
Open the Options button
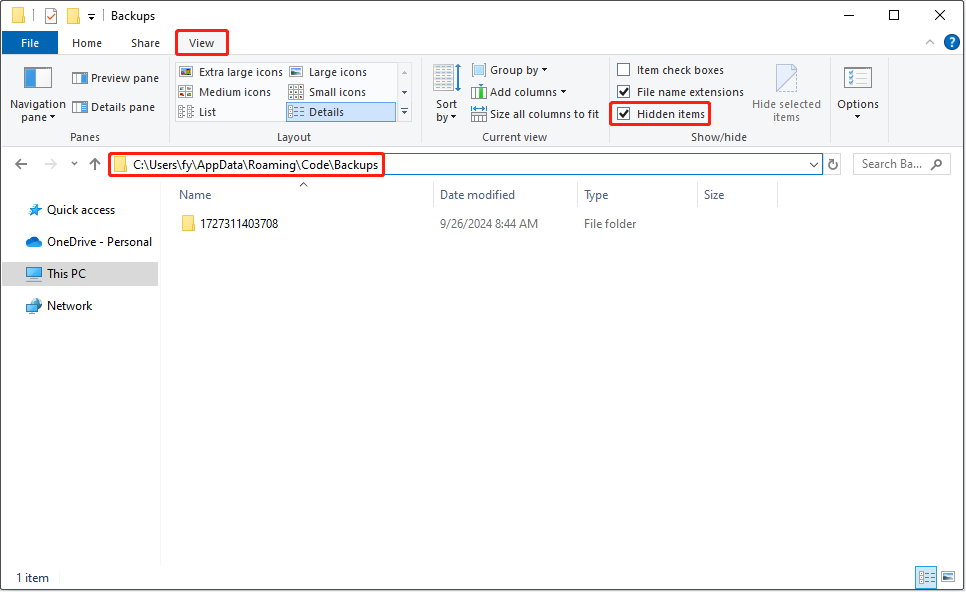coord(858,93)
